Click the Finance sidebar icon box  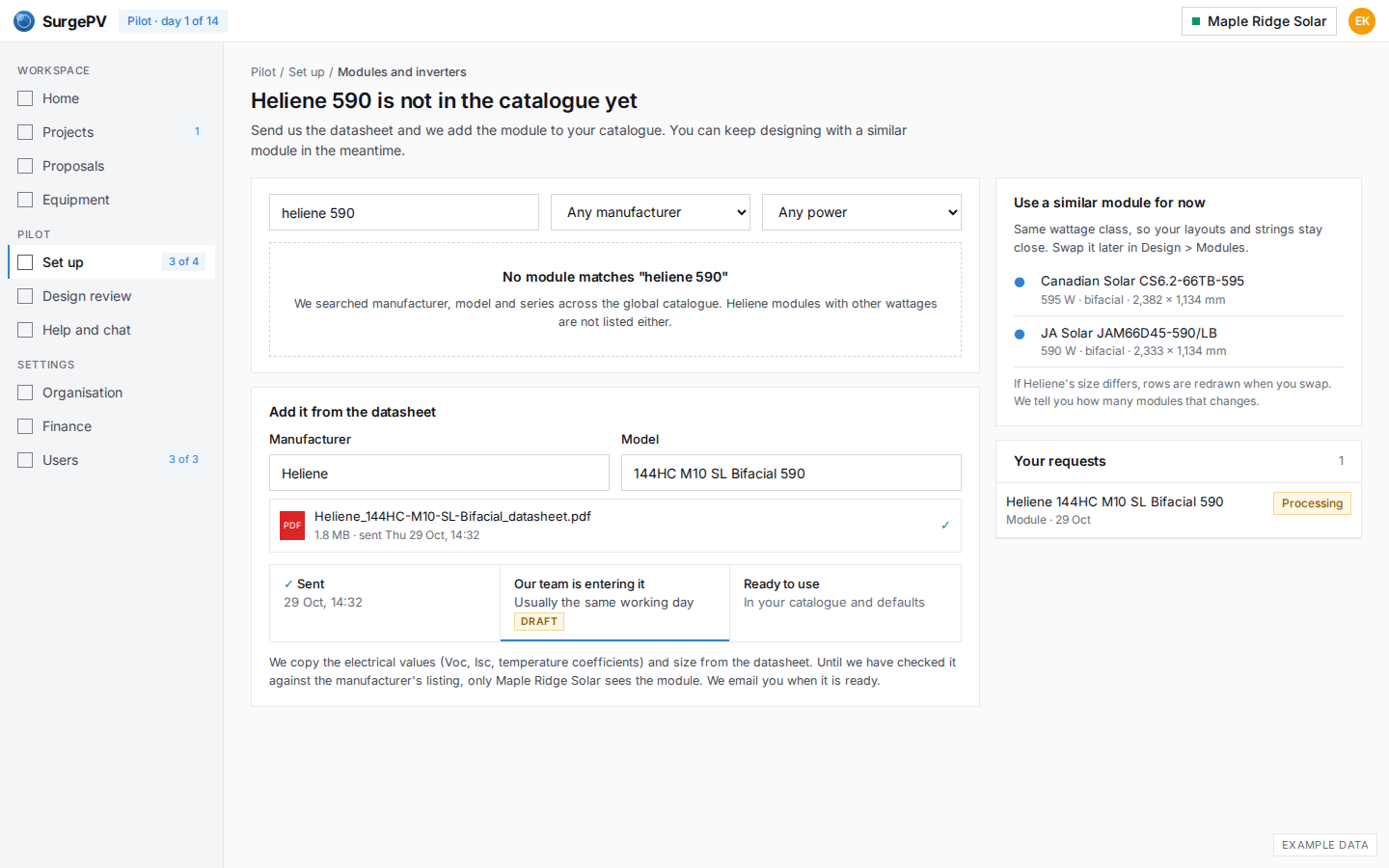tap(25, 426)
